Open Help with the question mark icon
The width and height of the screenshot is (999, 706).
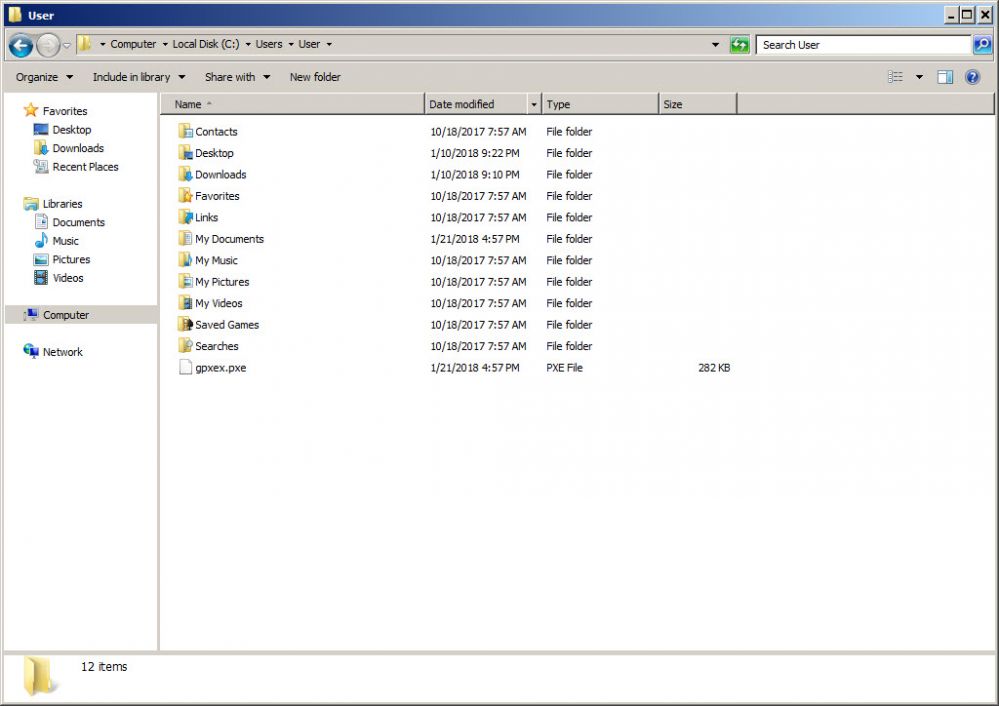972,77
